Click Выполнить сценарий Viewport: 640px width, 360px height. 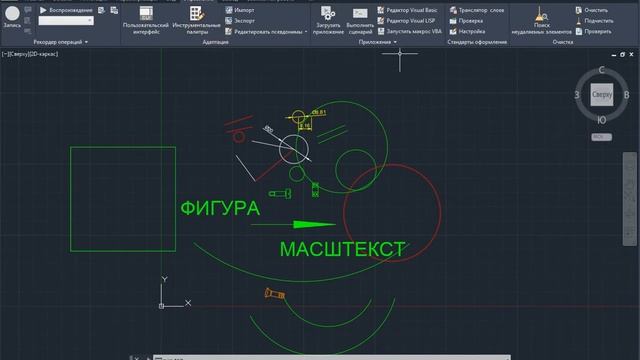360,20
